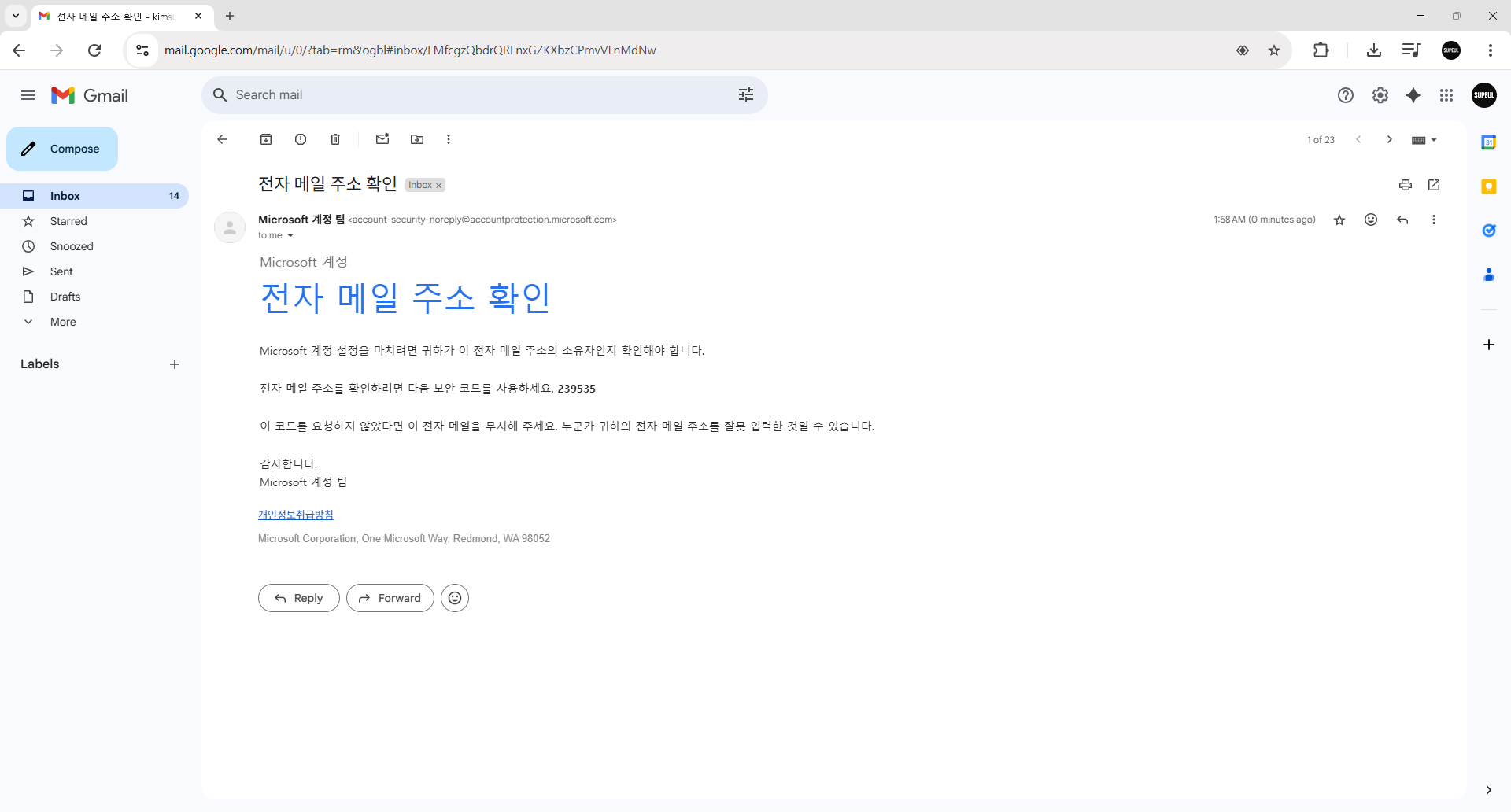Open the Chrome profile avatar
Screen dimensions: 1511x812
[1451, 50]
